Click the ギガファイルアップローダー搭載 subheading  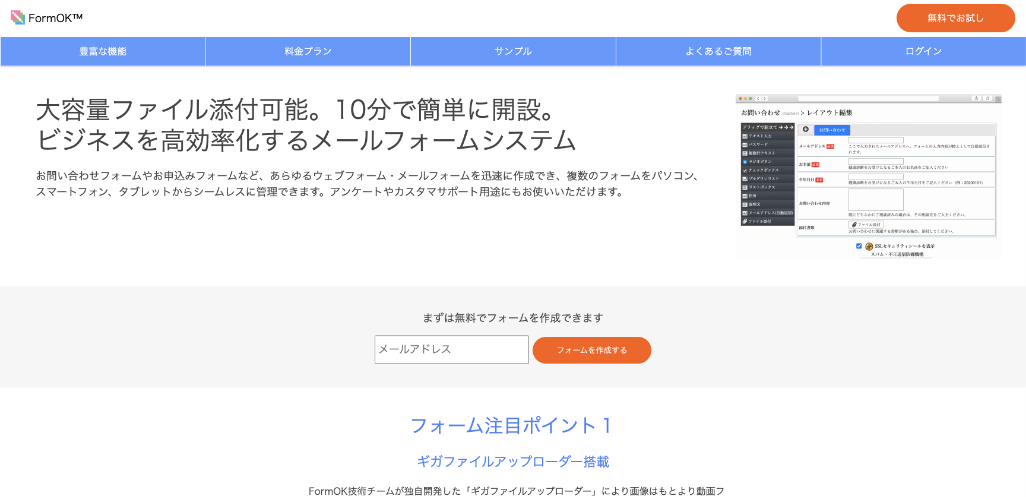pyautogui.click(x=513, y=462)
